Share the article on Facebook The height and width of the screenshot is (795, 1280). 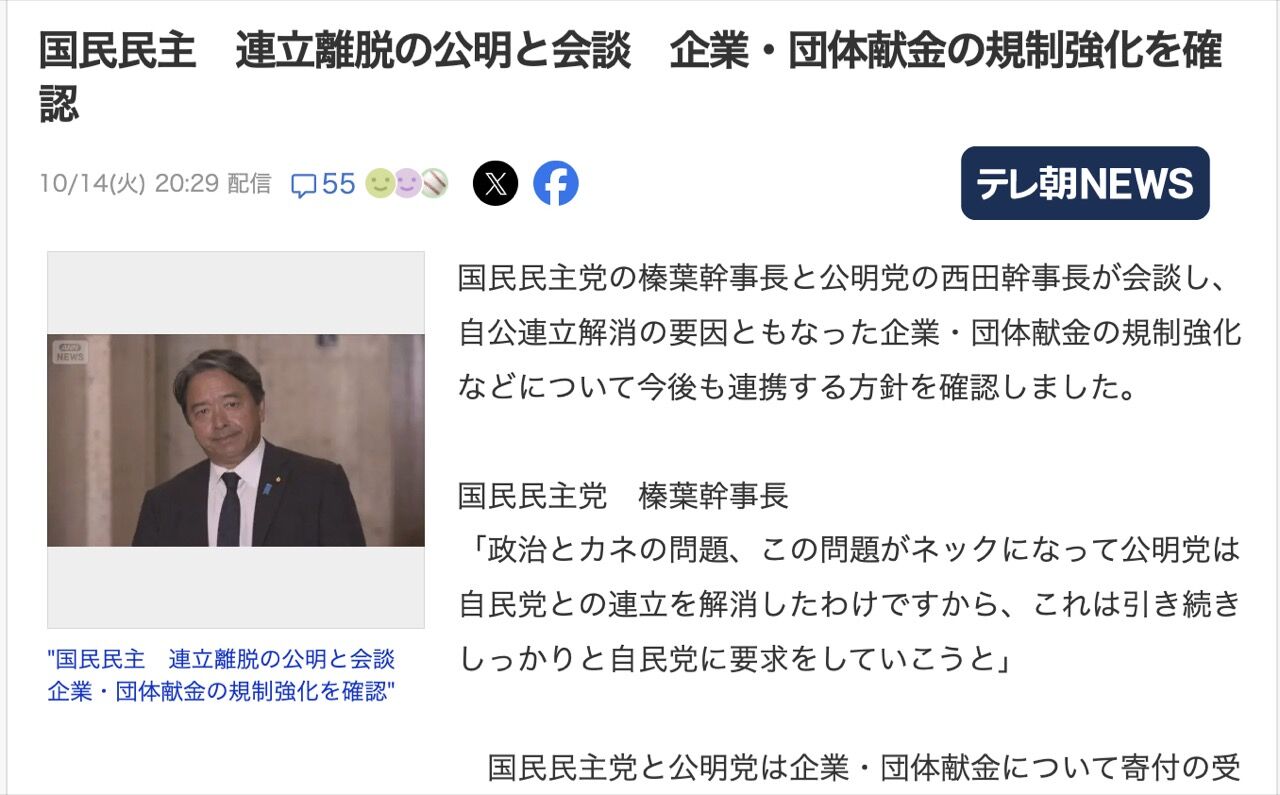(x=556, y=183)
